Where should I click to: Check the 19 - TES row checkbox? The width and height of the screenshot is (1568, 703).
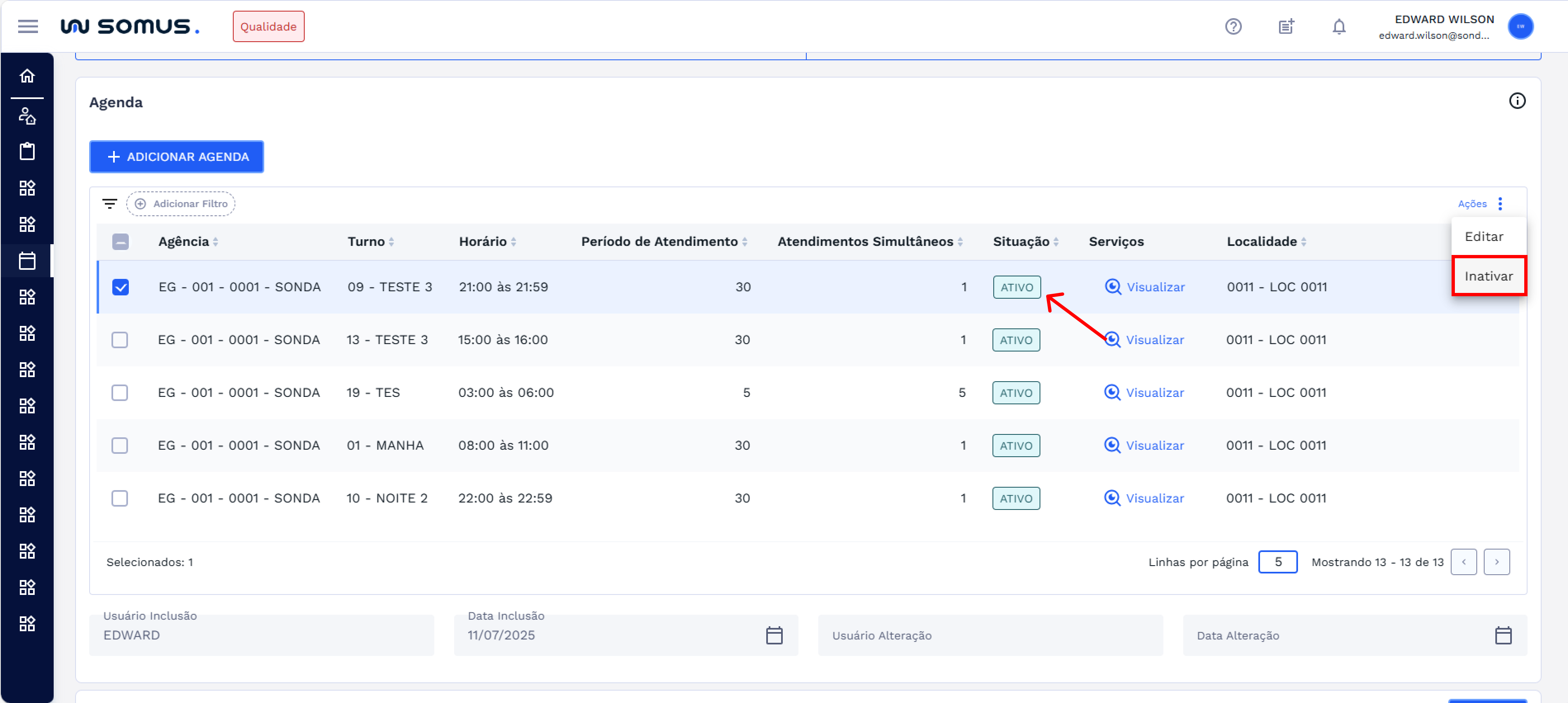coord(120,393)
